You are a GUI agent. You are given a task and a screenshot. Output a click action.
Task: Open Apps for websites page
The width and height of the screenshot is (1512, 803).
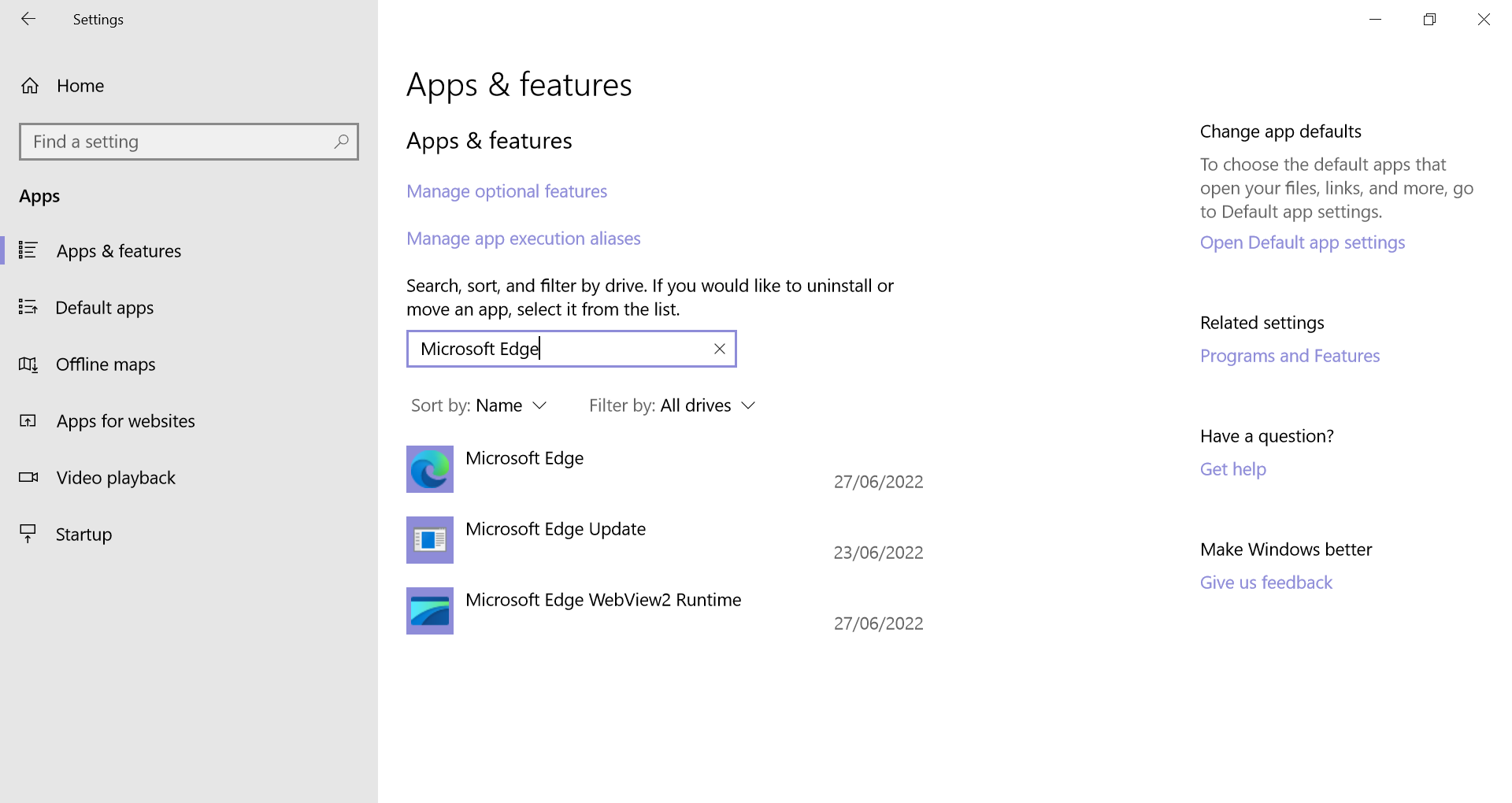click(189, 421)
